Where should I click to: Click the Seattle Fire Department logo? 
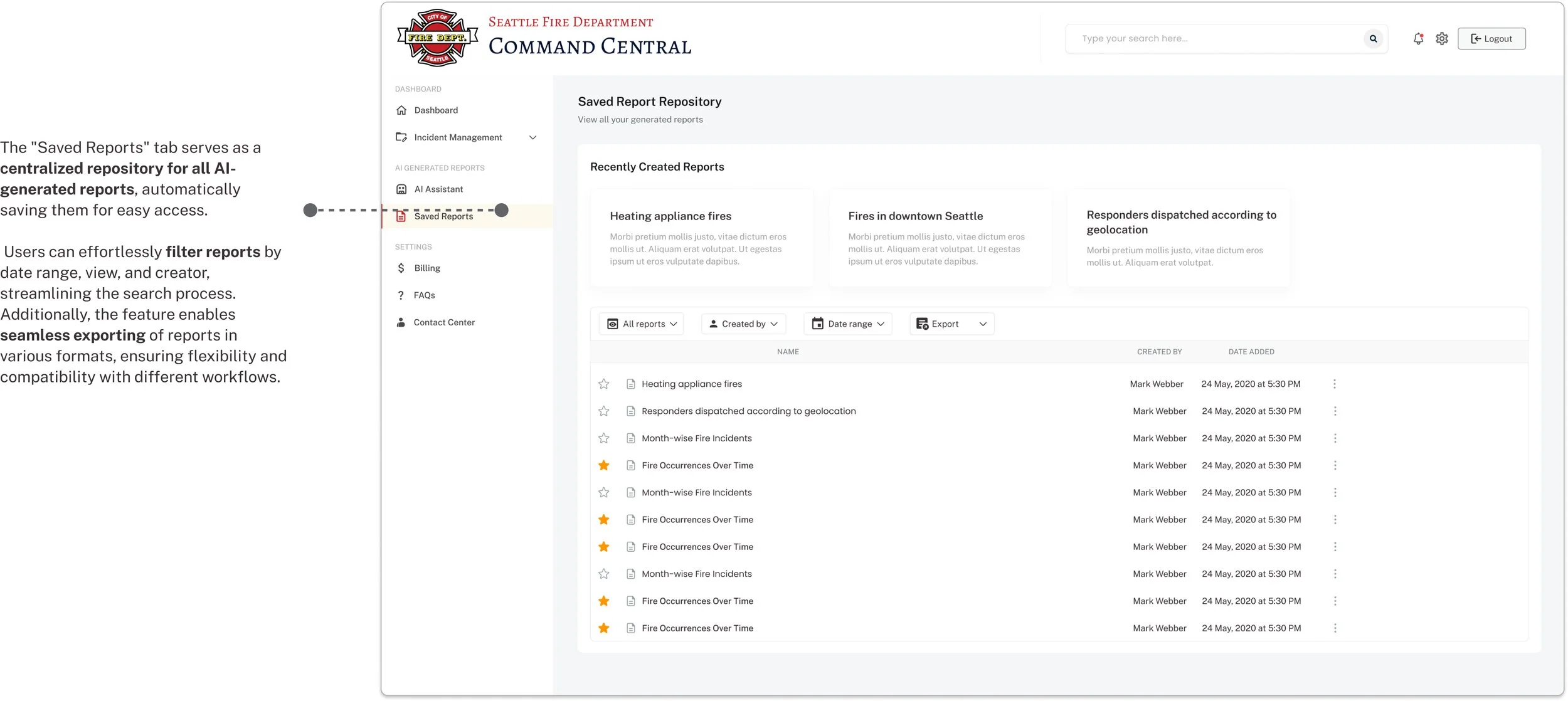(x=437, y=38)
